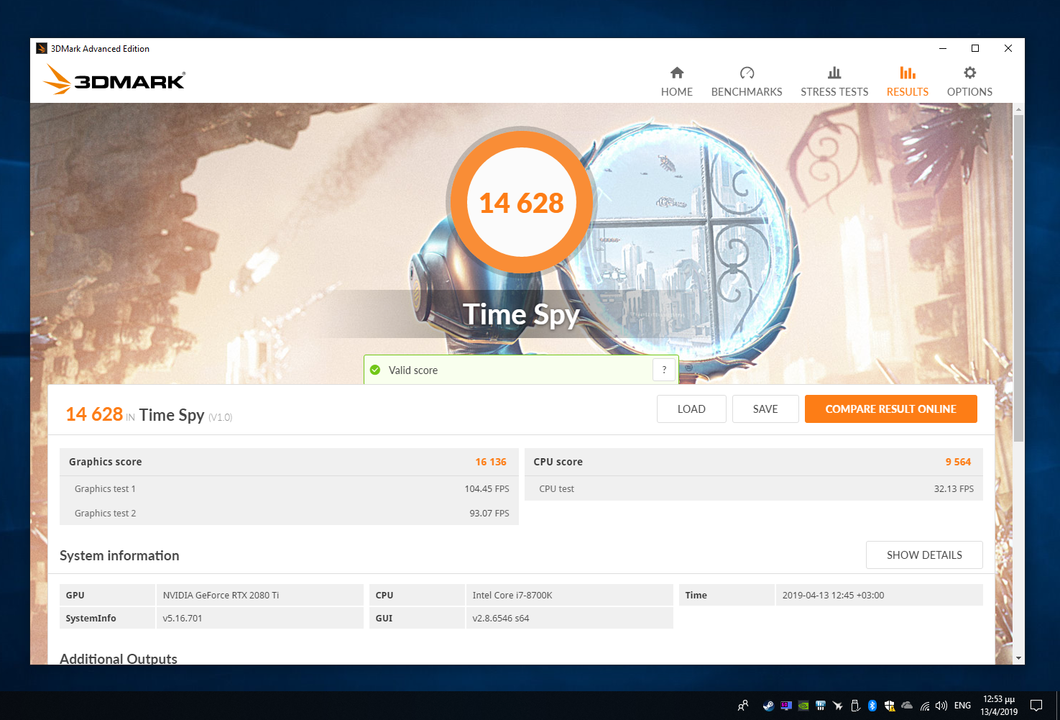Open the volume speaker tray icon
Viewport: 1060px width, 720px height.
(941, 705)
